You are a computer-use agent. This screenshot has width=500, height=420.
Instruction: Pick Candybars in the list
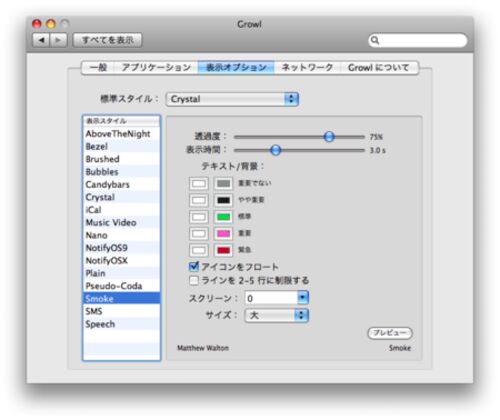click(122, 184)
